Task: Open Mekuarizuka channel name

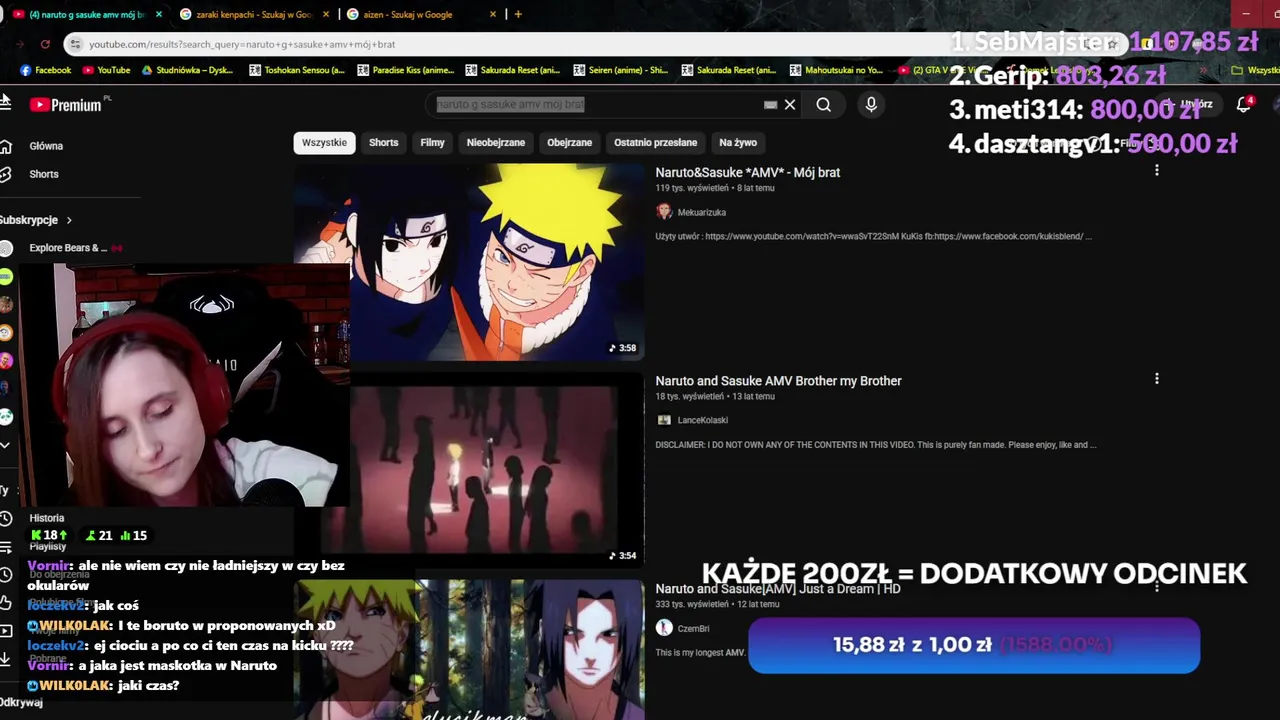Action: pos(701,212)
